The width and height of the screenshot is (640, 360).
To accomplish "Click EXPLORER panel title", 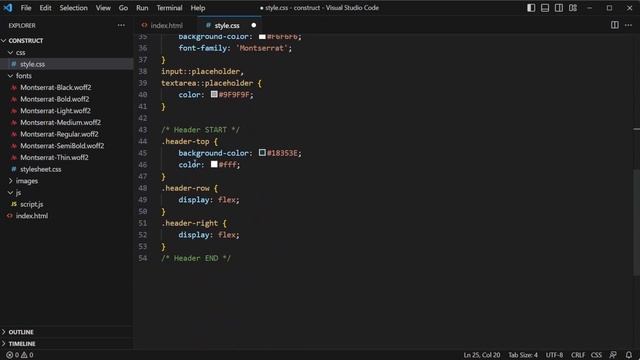I will click(x=22, y=25).
